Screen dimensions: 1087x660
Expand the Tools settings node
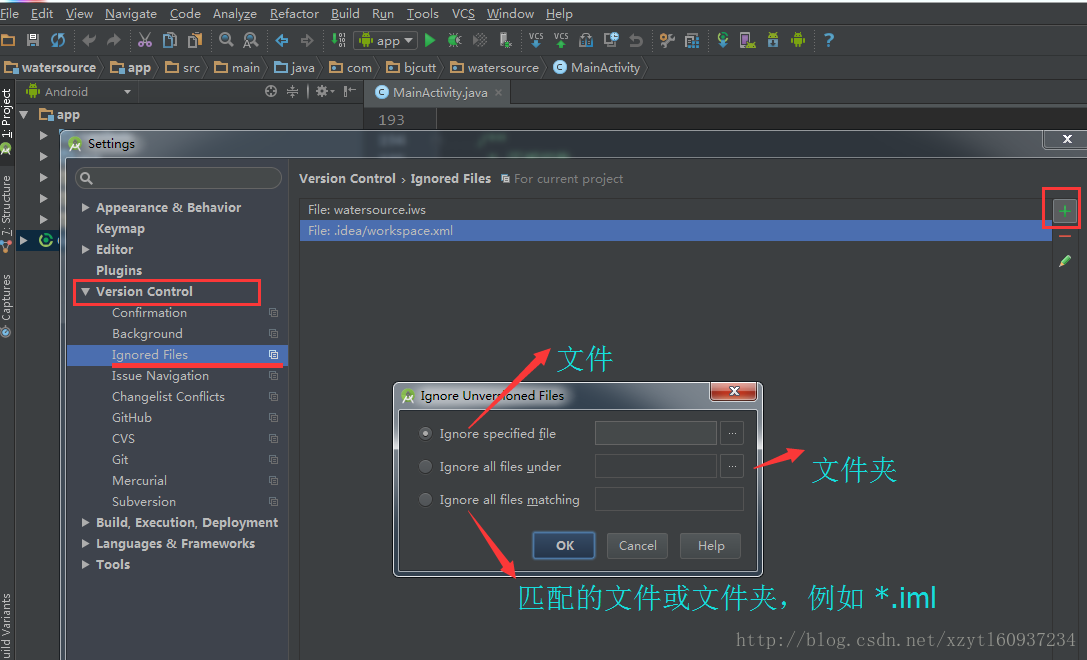[85, 564]
